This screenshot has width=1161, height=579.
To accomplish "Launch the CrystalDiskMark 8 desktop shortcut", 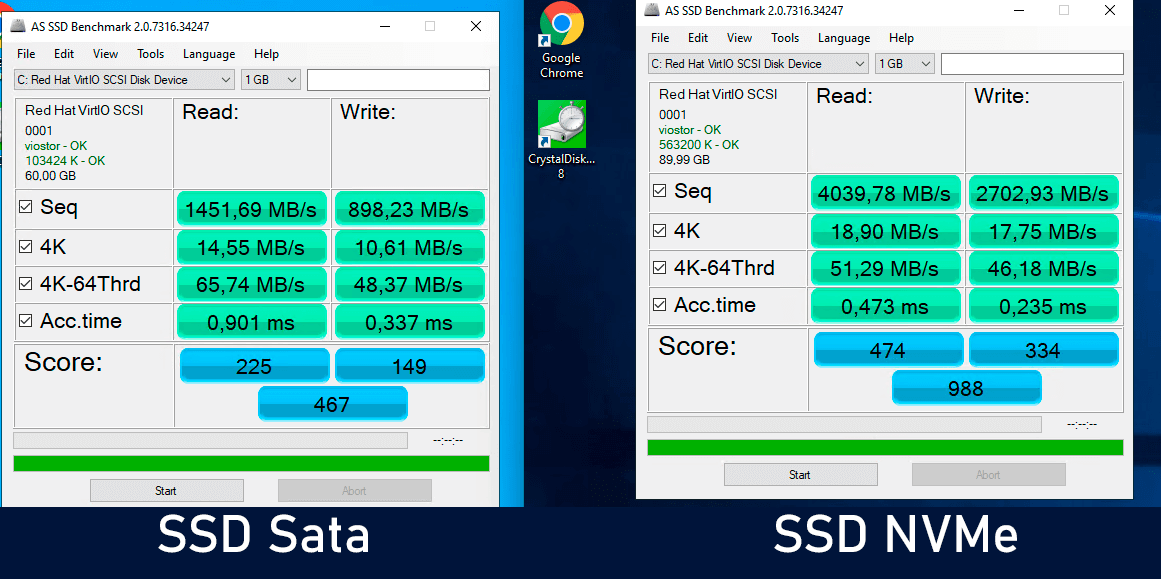I will pos(561,140).
